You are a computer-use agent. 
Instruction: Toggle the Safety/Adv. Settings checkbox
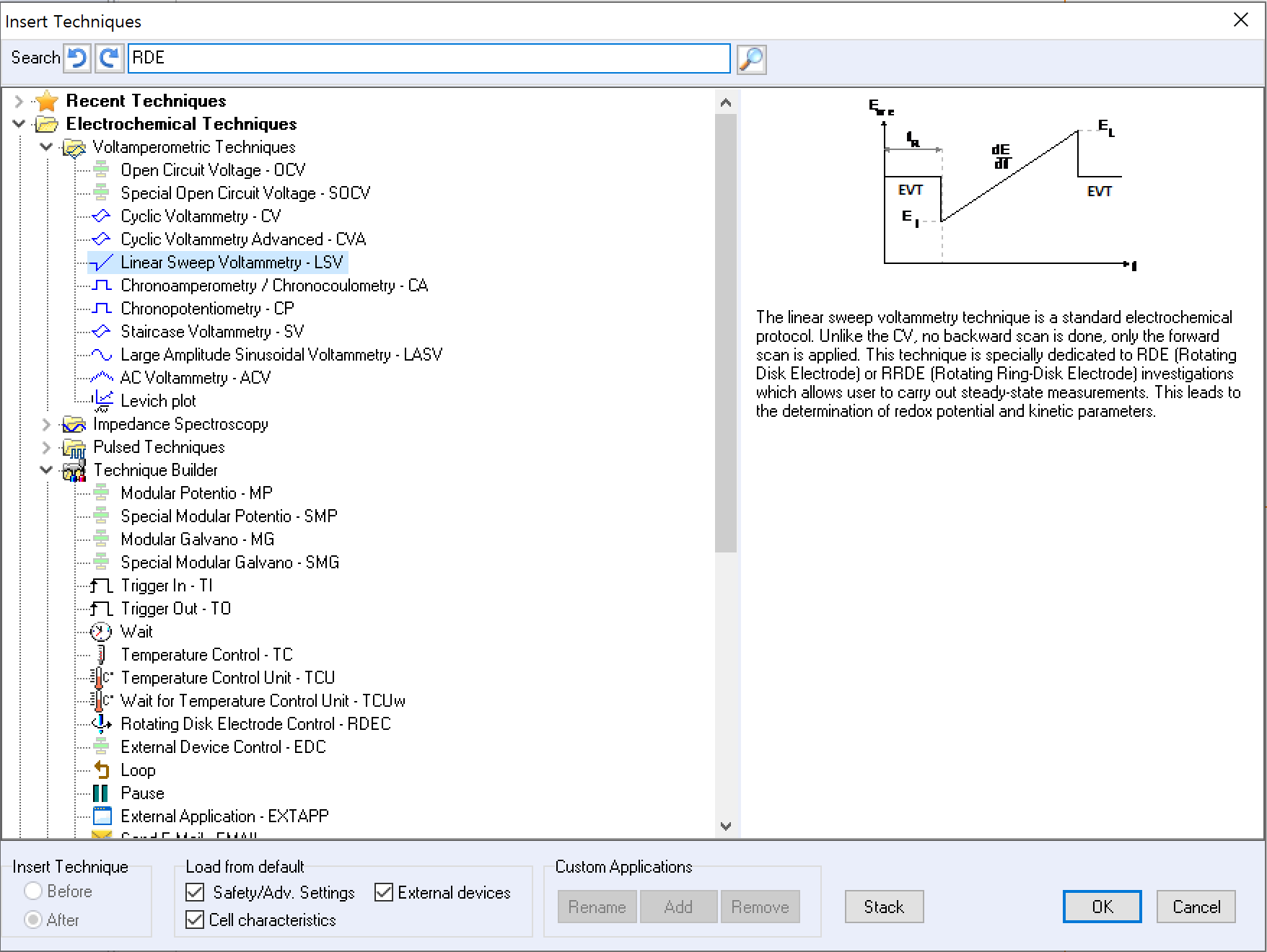click(195, 893)
